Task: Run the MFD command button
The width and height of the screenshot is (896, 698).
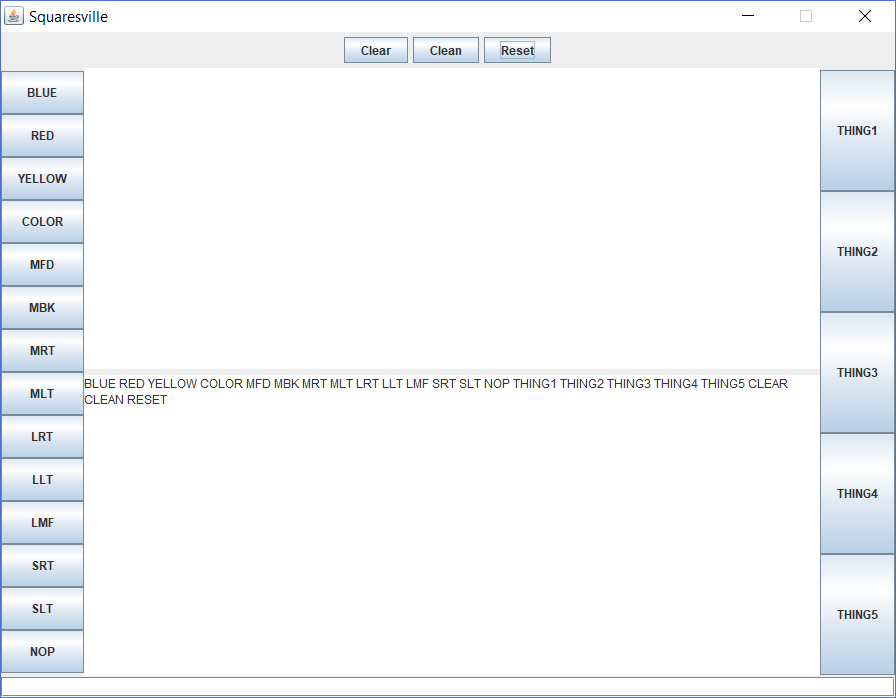Action: coord(42,265)
